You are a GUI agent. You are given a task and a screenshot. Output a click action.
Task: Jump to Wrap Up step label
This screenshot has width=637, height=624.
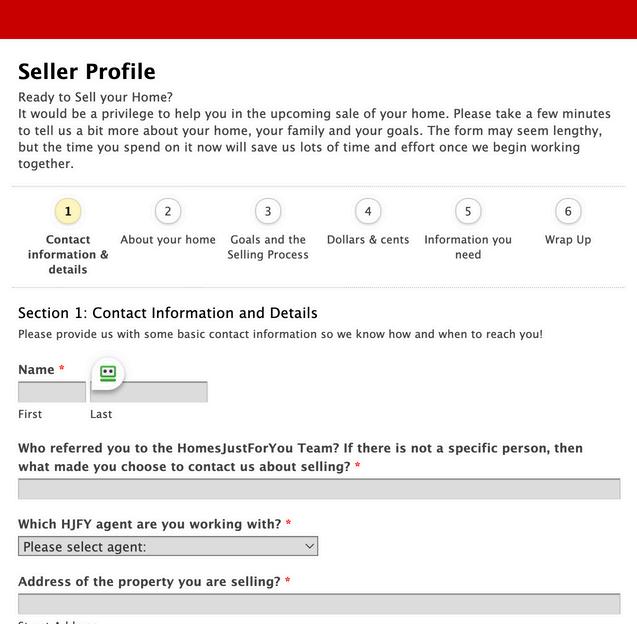(x=568, y=240)
